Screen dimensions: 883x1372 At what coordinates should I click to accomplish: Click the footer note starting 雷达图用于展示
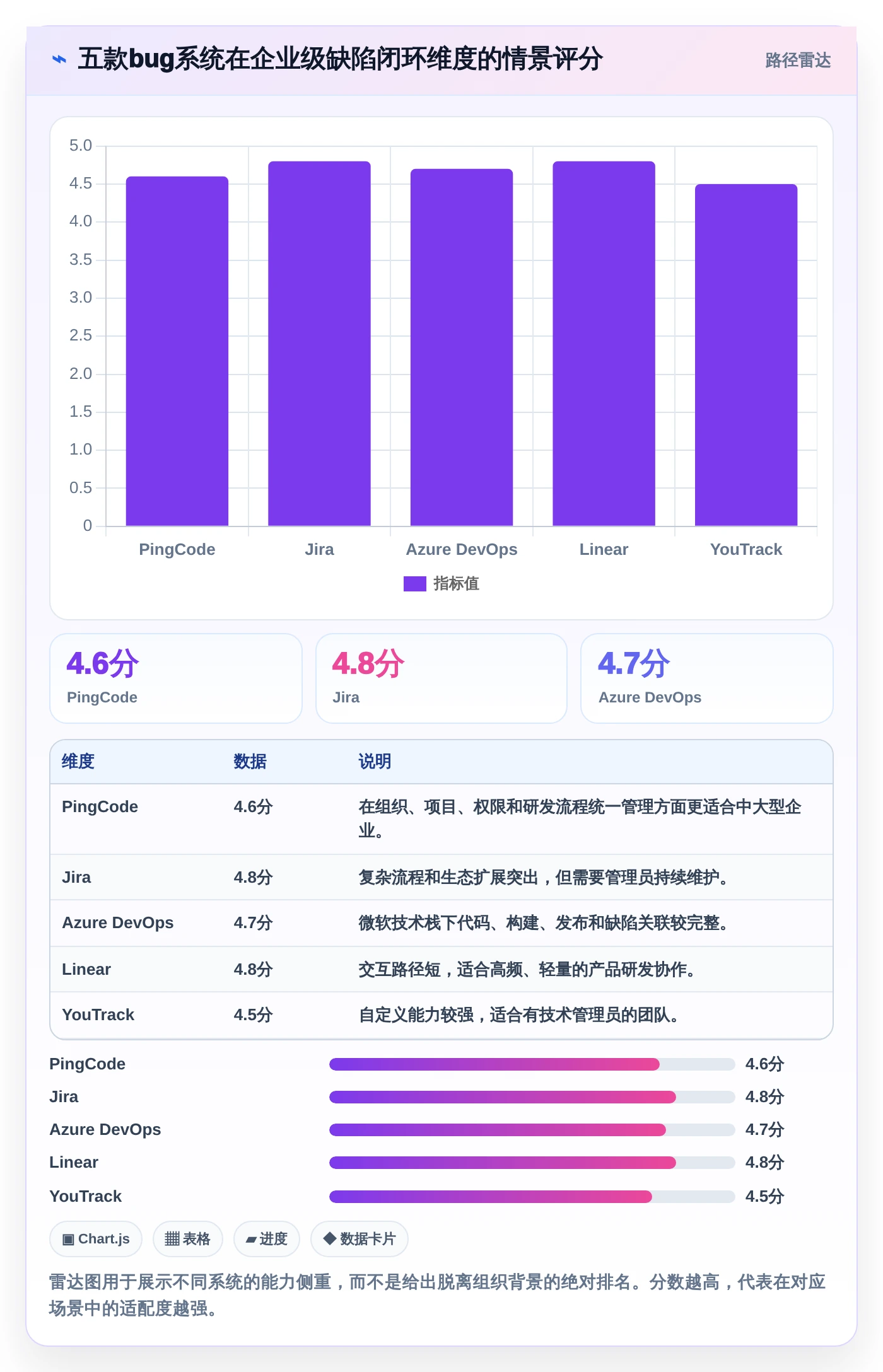click(x=438, y=1295)
